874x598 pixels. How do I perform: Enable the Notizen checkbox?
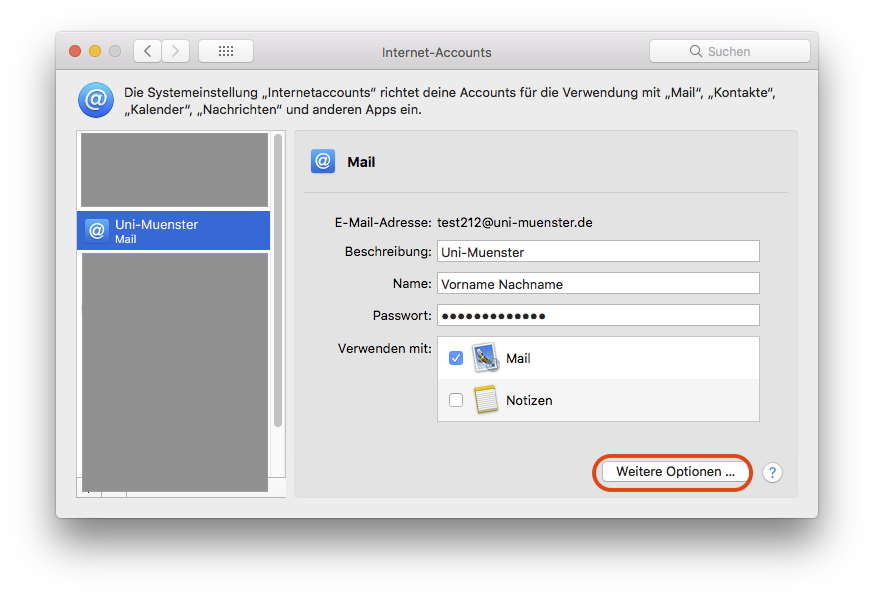456,400
